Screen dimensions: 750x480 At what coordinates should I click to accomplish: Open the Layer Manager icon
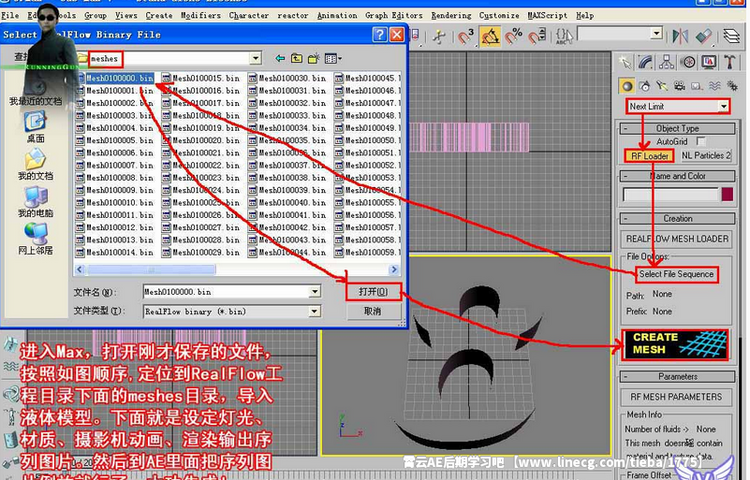[732, 36]
